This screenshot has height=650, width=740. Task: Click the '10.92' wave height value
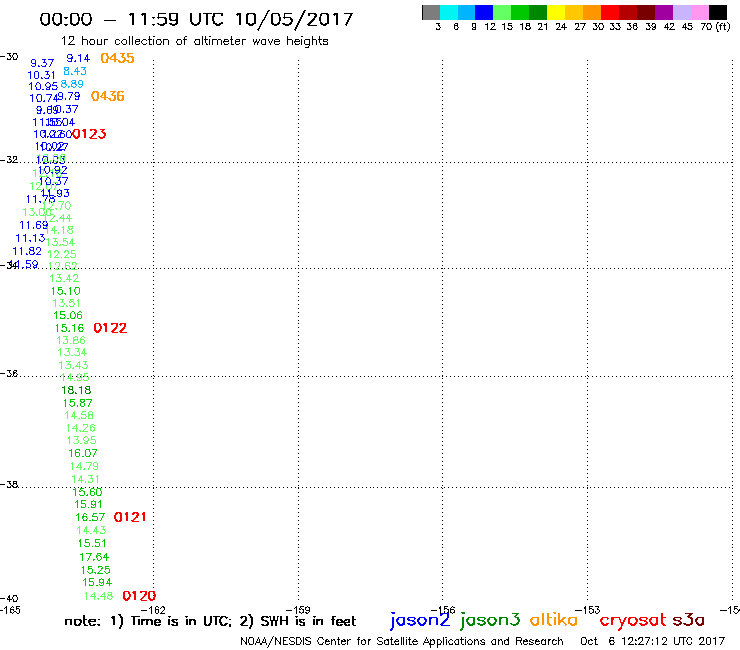(x=53, y=170)
